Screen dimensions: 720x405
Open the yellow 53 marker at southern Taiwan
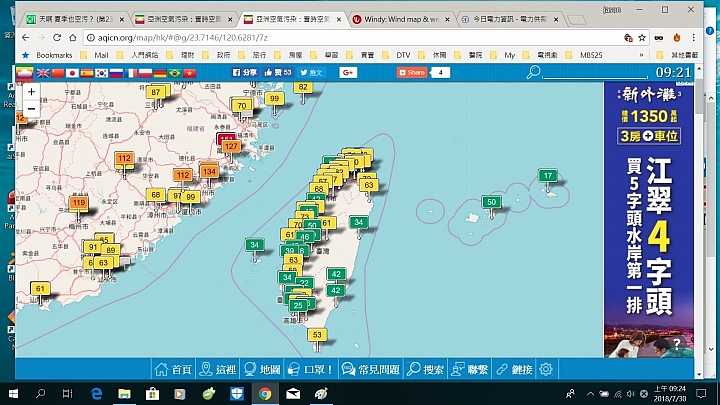click(x=317, y=335)
